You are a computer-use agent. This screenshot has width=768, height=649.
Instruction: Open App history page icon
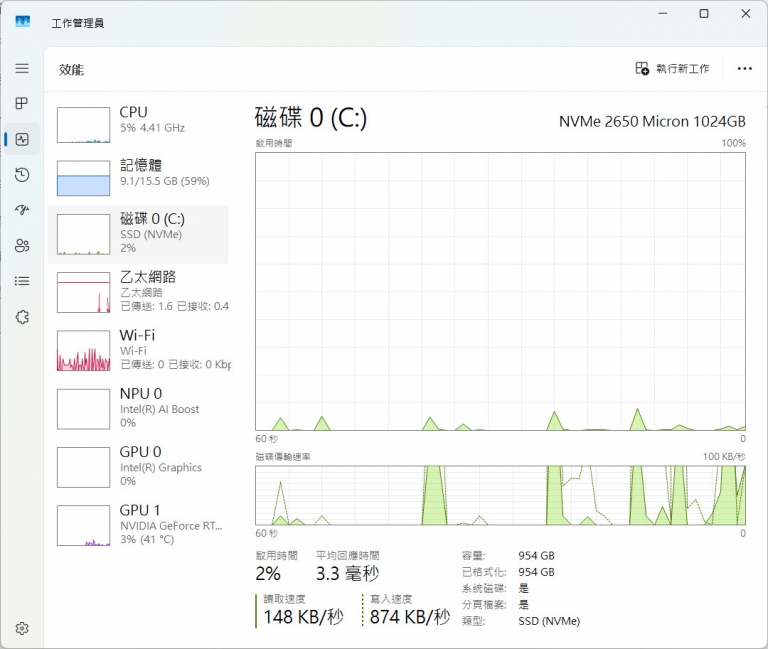tap(22, 175)
